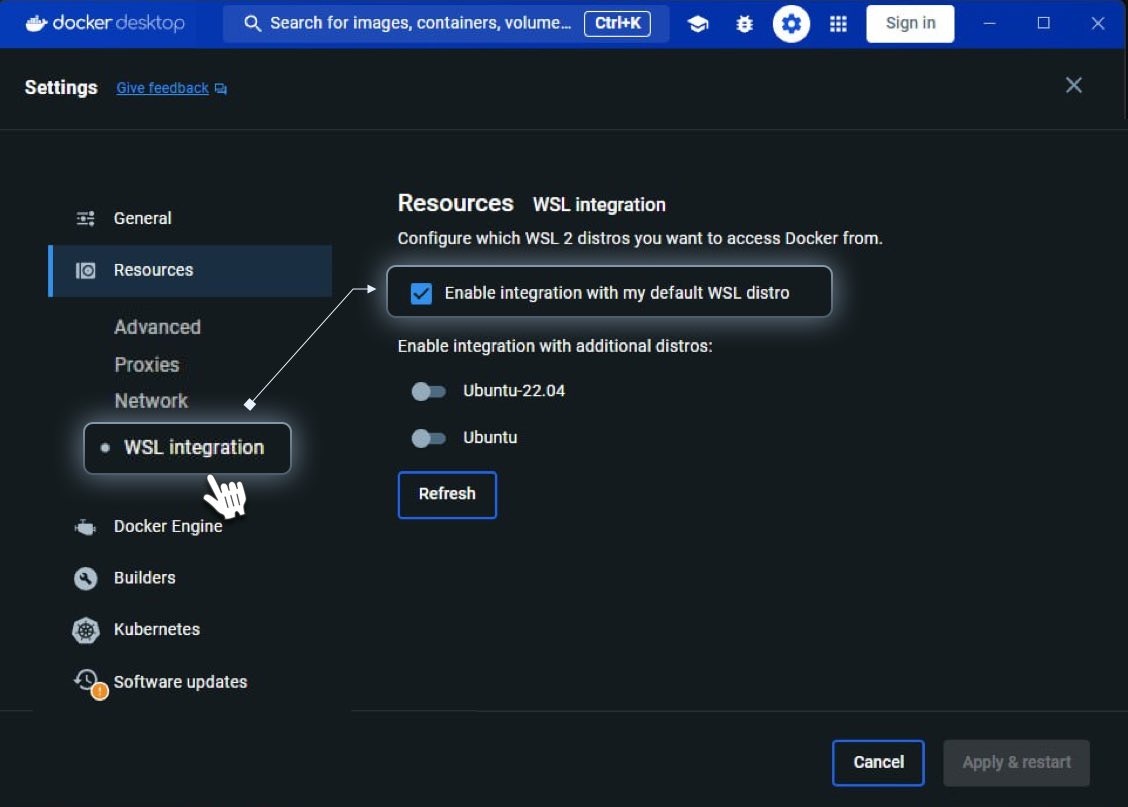This screenshot has width=1128, height=807.
Task: Open the extensions grid icon
Action: 838,24
